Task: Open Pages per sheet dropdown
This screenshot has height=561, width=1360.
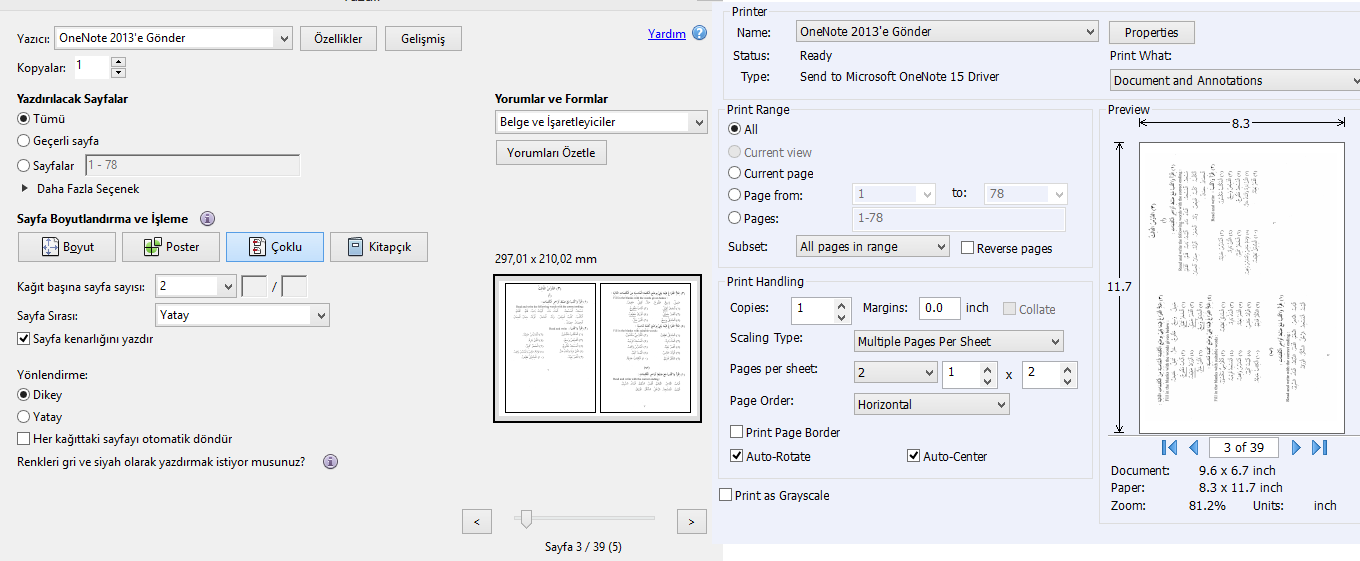Action: point(895,373)
